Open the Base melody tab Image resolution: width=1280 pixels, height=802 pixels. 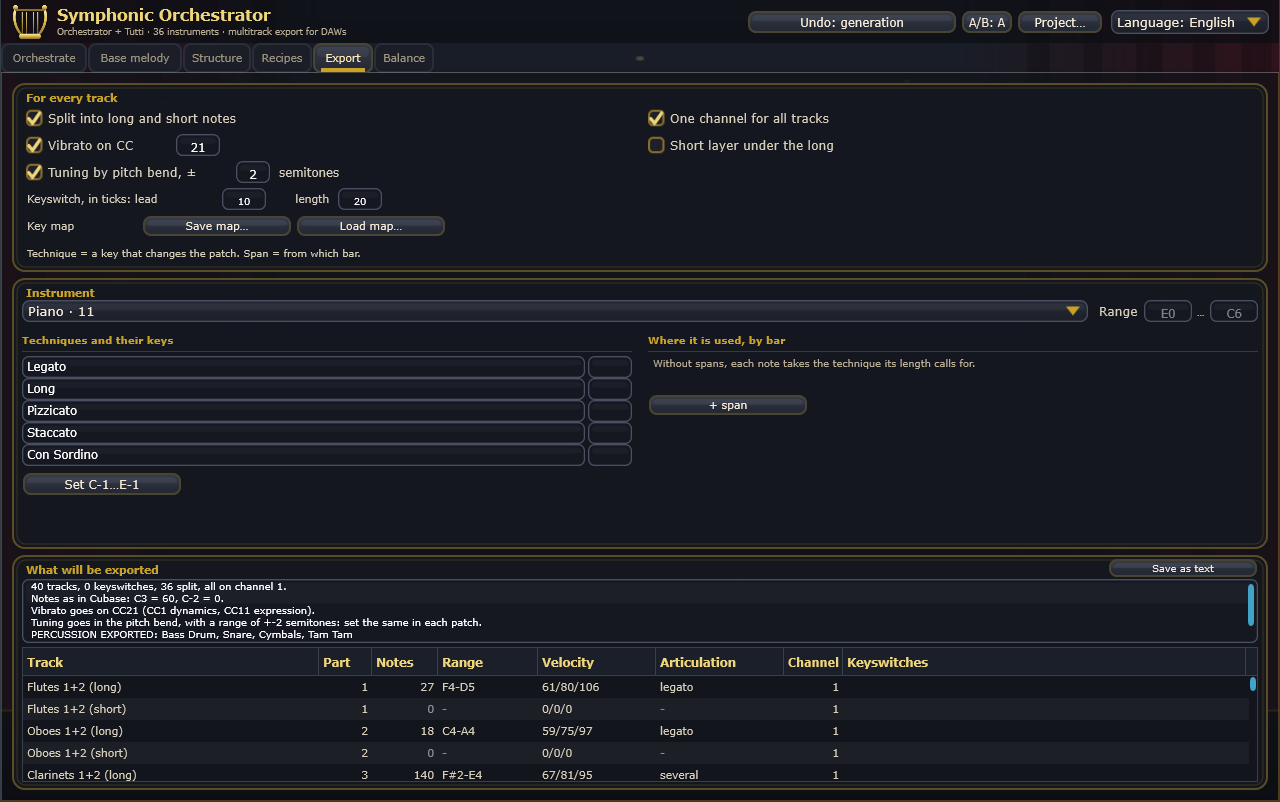[135, 58]
